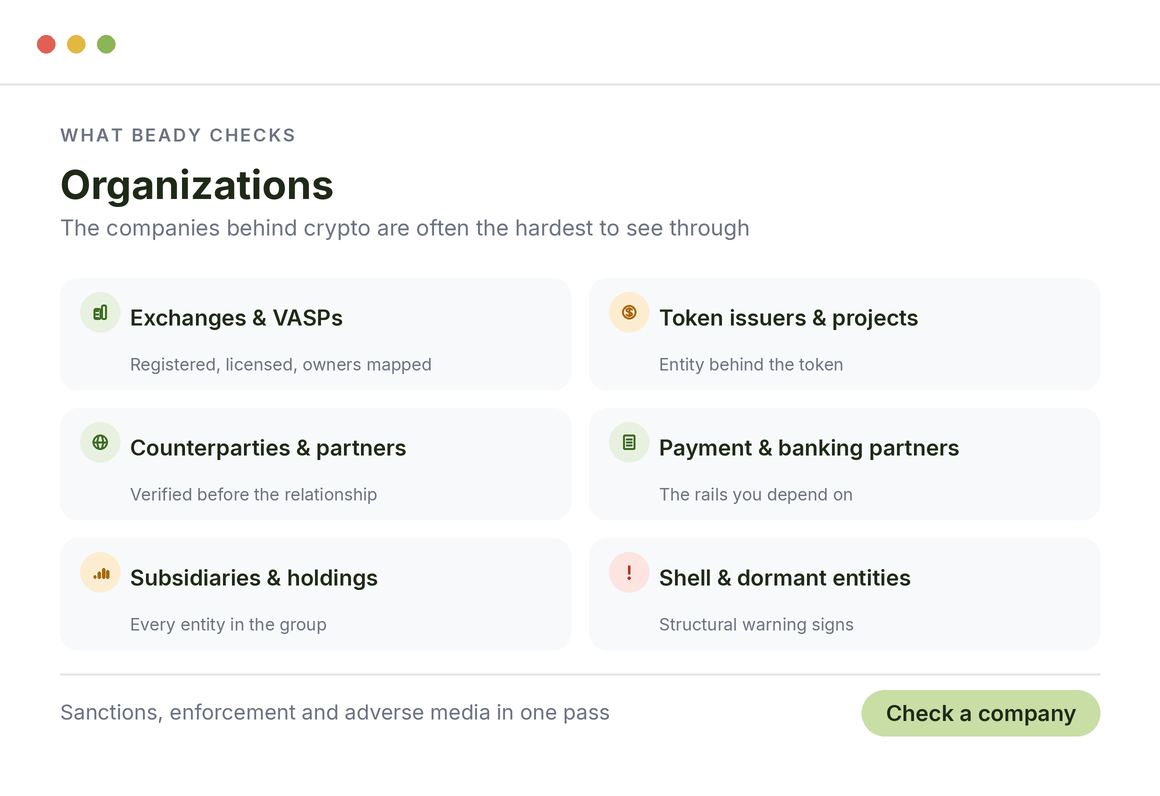Click the red close window dot
Image resolution: width=1160 pixels, height=796 pixels.
[x=46, y=44]
